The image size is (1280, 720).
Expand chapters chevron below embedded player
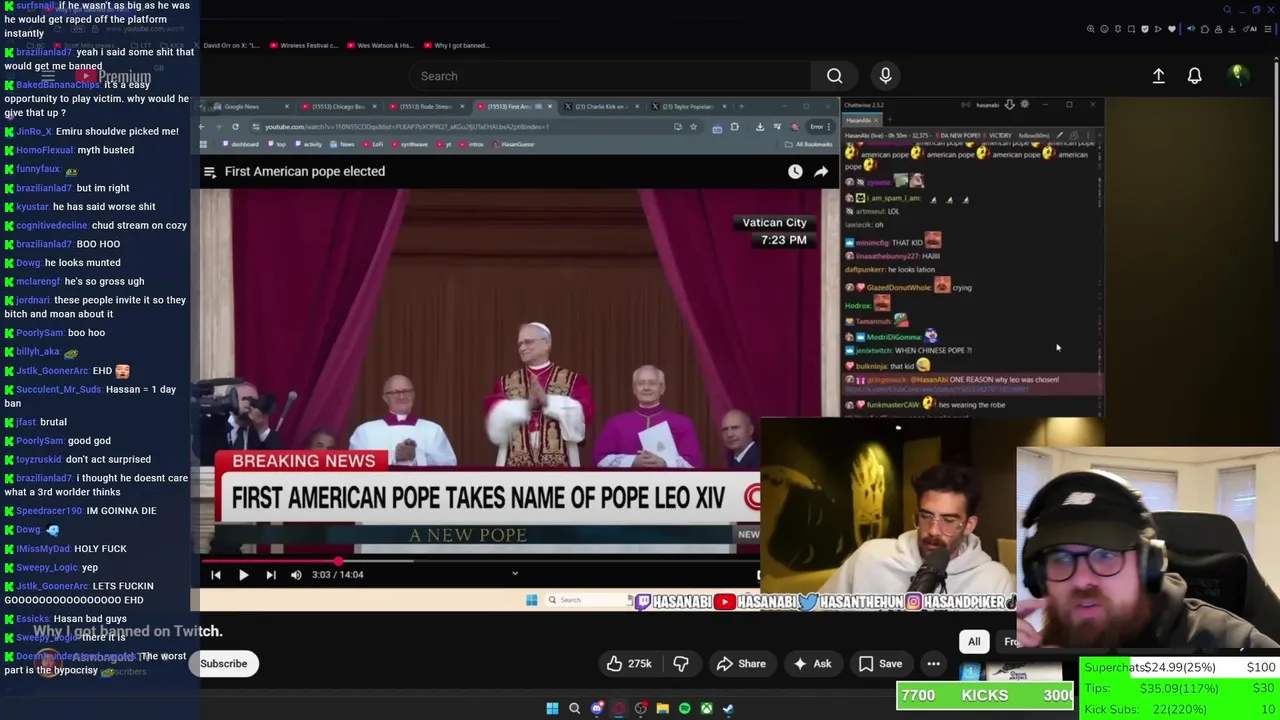[x=515, y=574]
